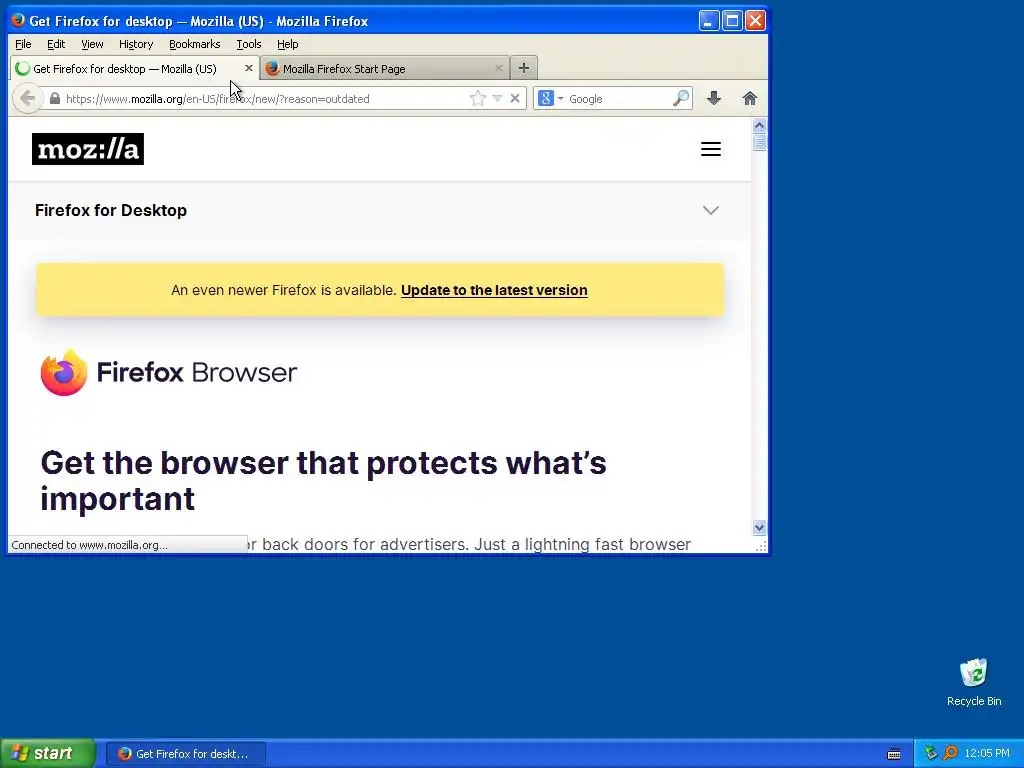Open the Windows start button
The width and height of the screenshot is (1024, 768).
click(x=47, y=754)
